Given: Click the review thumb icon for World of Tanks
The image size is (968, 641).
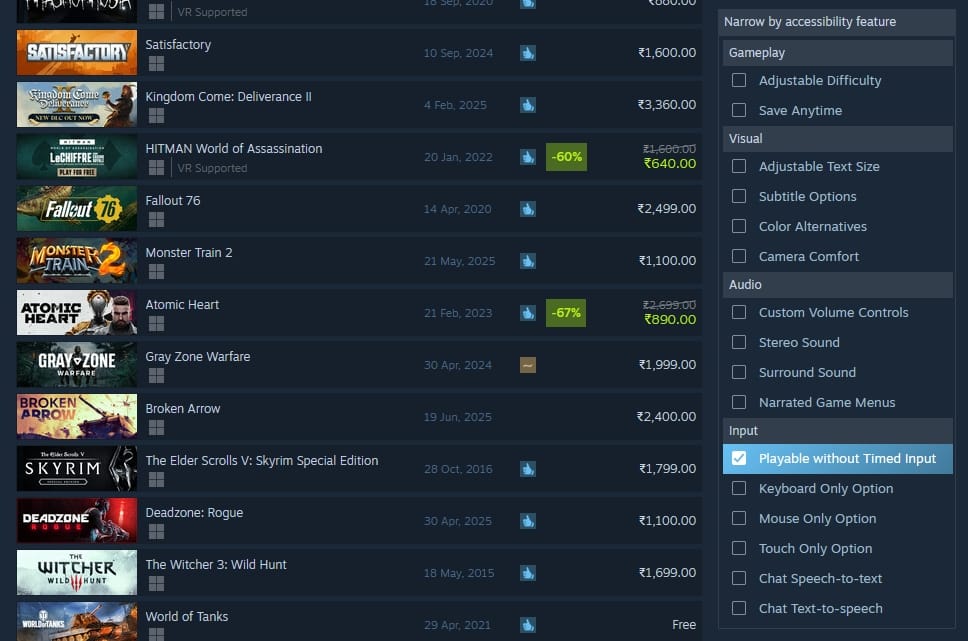Looking at the screenshot, I should [528, 625].
